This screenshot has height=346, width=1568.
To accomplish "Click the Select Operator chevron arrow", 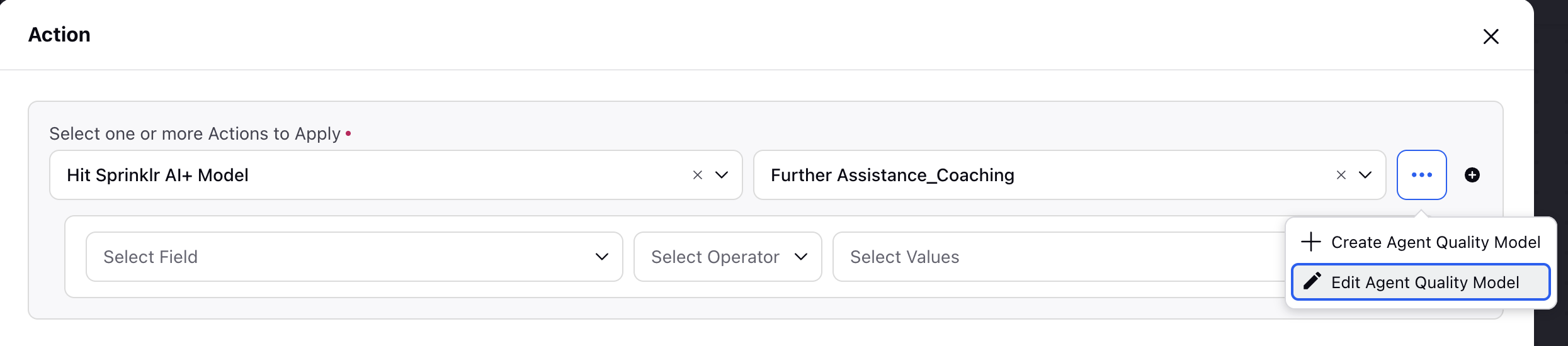I will [x=800, y=257].
